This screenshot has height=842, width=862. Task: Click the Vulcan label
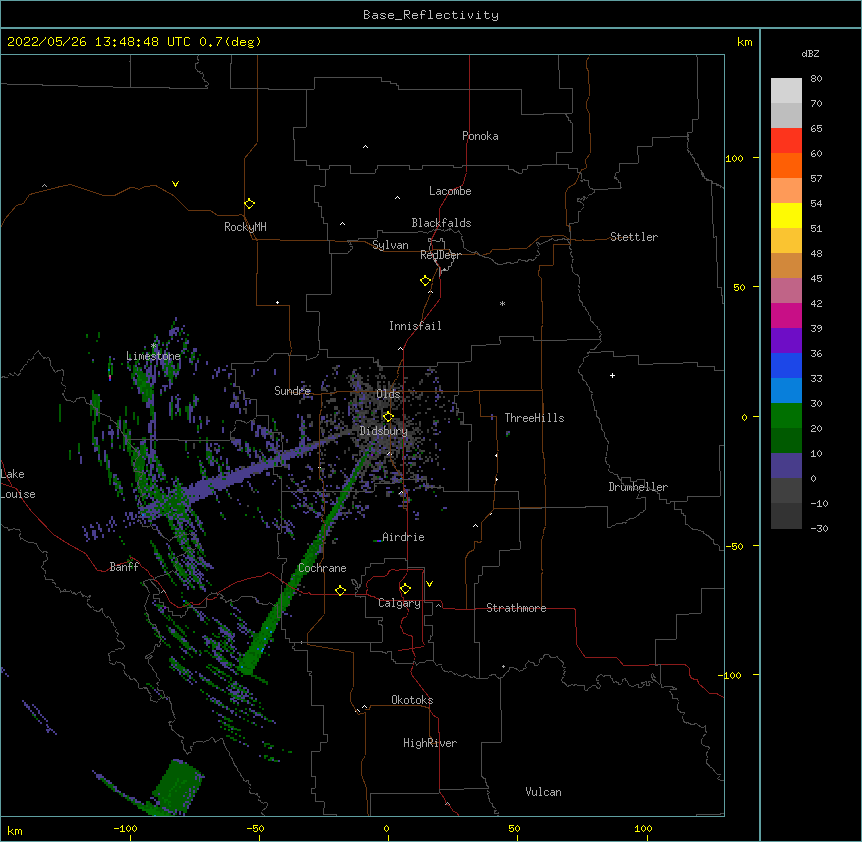[543, 792]
